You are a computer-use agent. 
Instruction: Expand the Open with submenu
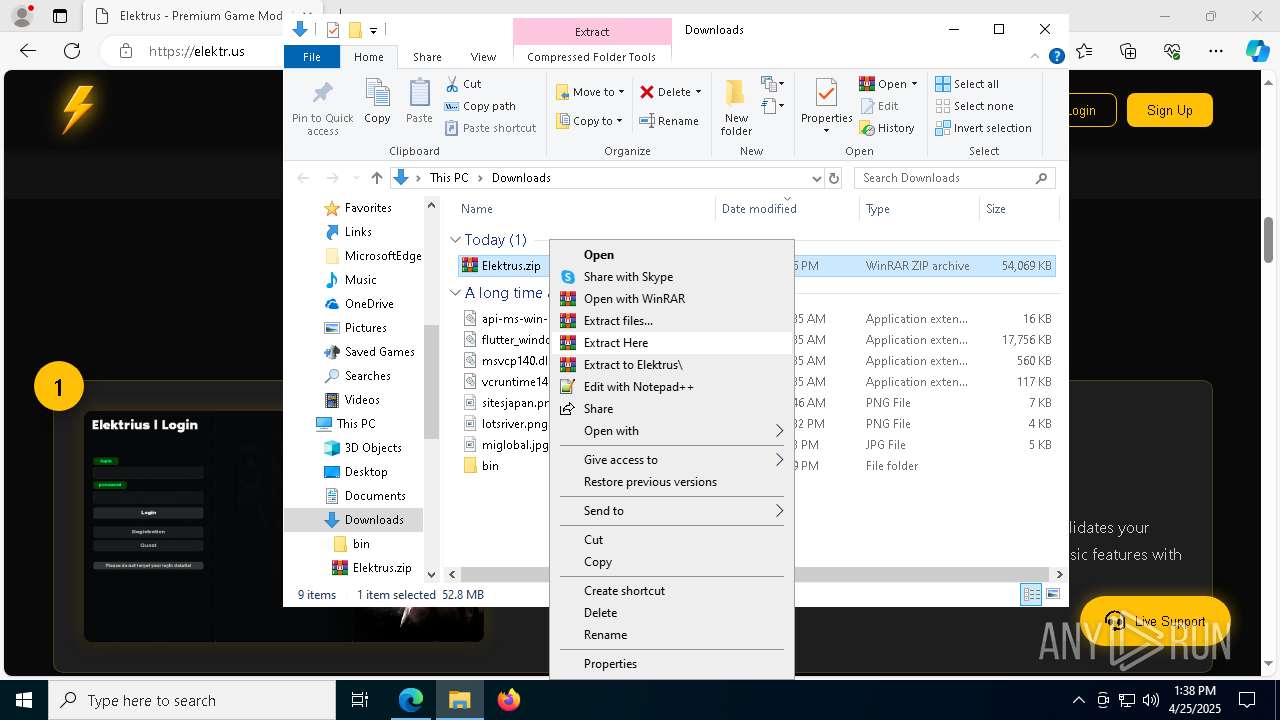(x=672, y=431)
